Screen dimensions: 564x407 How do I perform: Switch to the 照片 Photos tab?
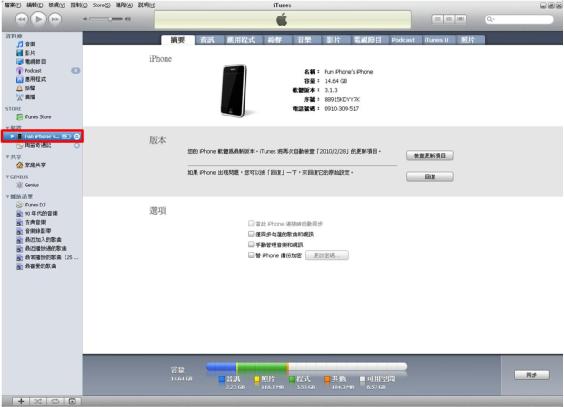point(468,40)
